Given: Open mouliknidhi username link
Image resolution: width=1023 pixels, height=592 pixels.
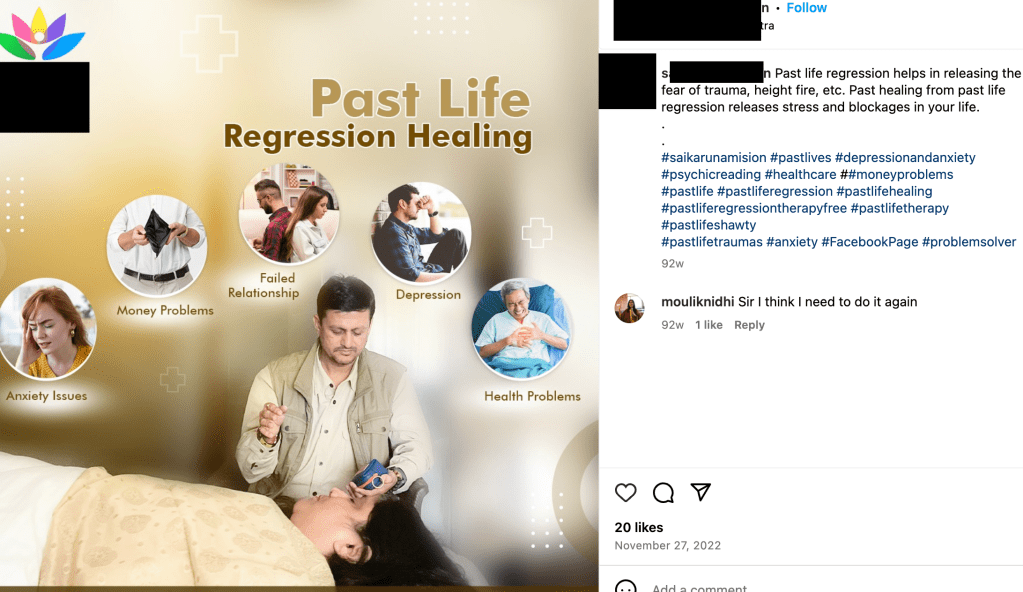Looking at the screenshot, I should tap(697, 302).
